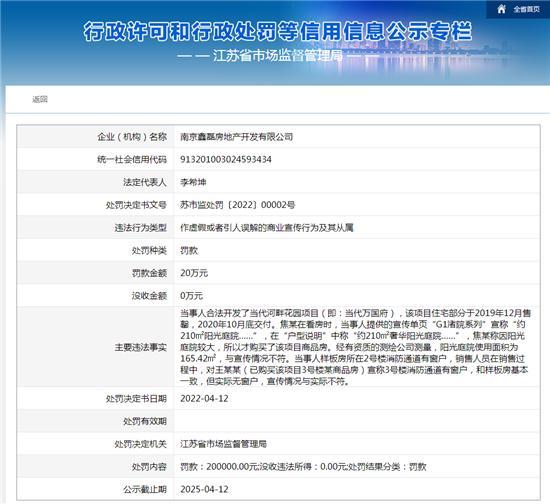The image size is (550, 504).
Task: Select decision date 2022-04-12
Action: coord(204,399)
